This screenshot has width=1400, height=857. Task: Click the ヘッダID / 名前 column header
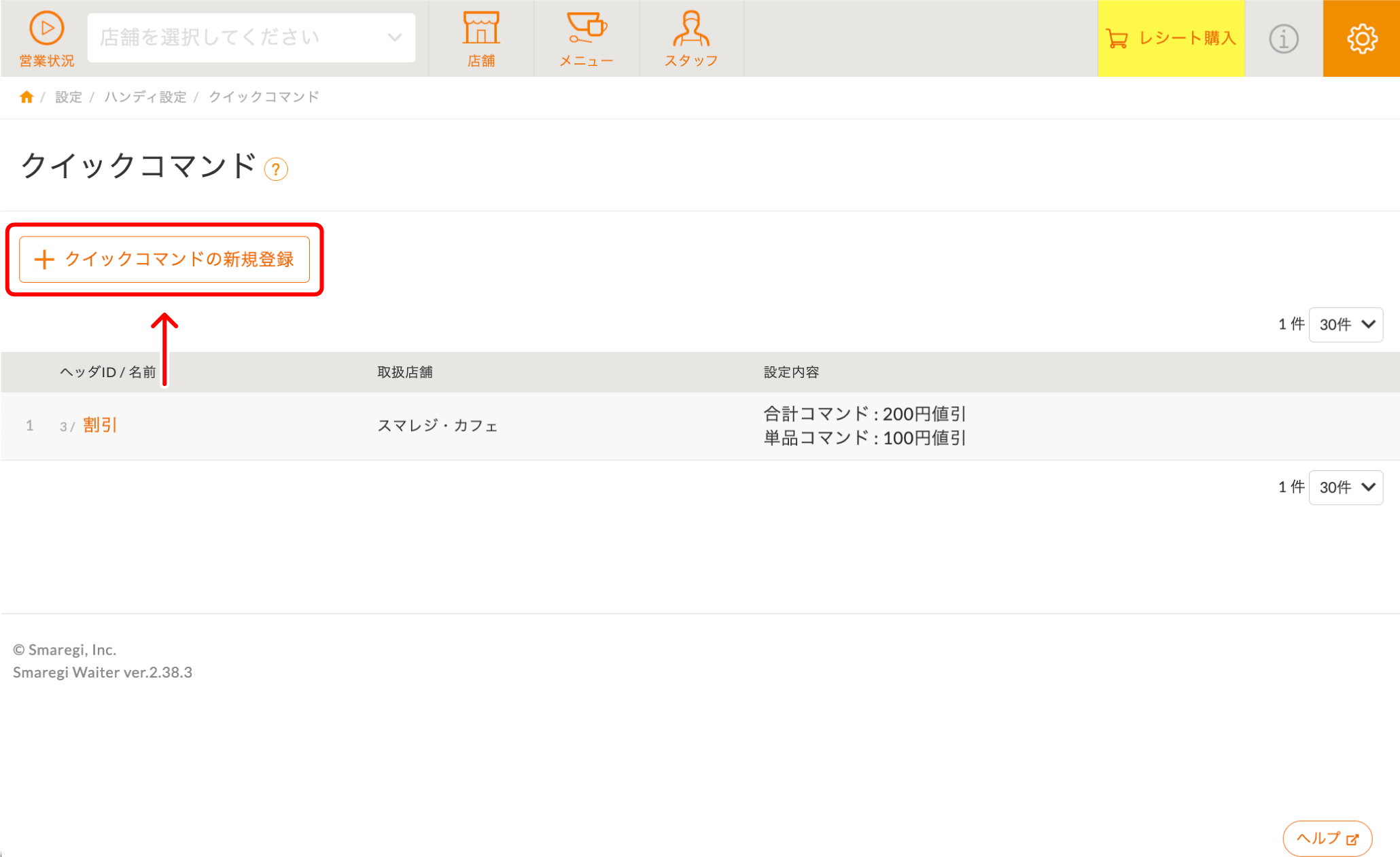click(x=108, y=372)
